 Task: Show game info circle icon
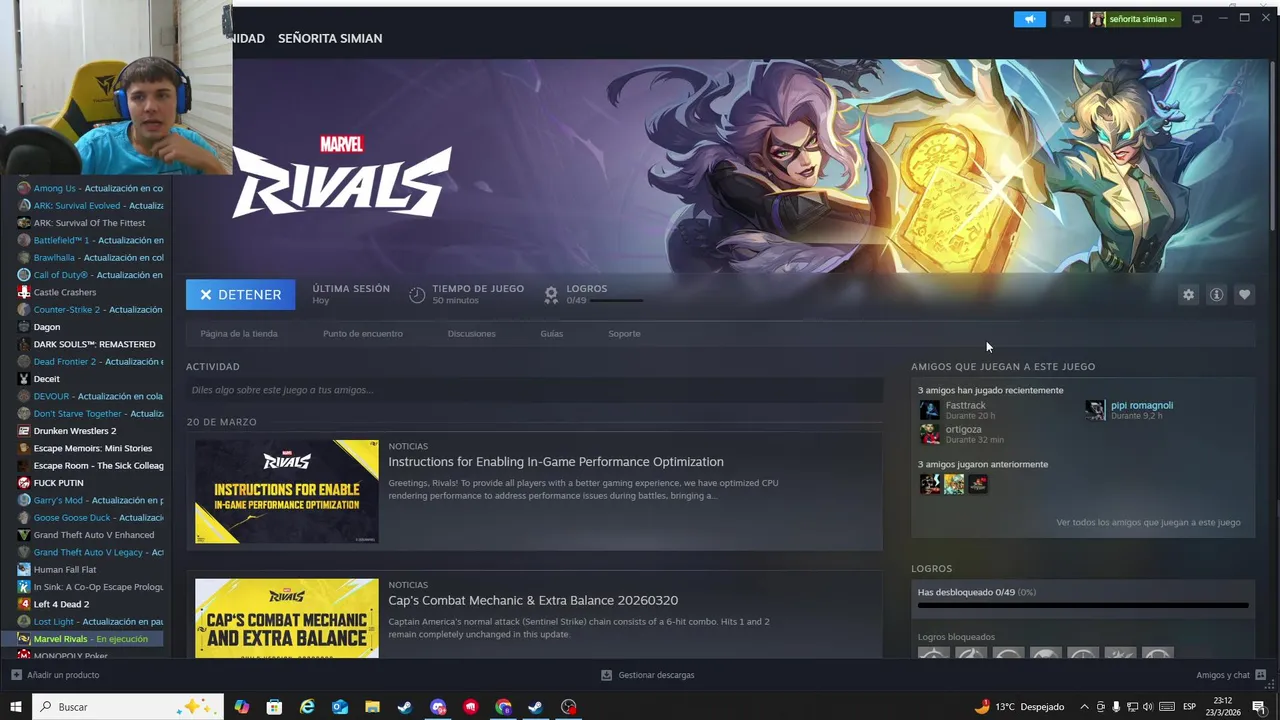(1216, 295)
